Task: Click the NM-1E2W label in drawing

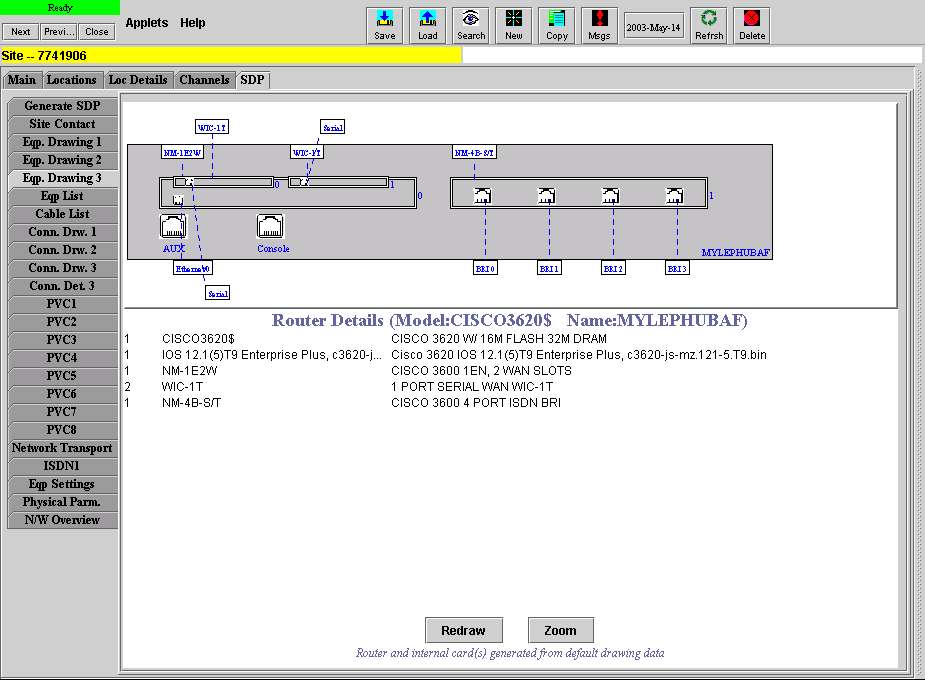Action: [182, 153]
